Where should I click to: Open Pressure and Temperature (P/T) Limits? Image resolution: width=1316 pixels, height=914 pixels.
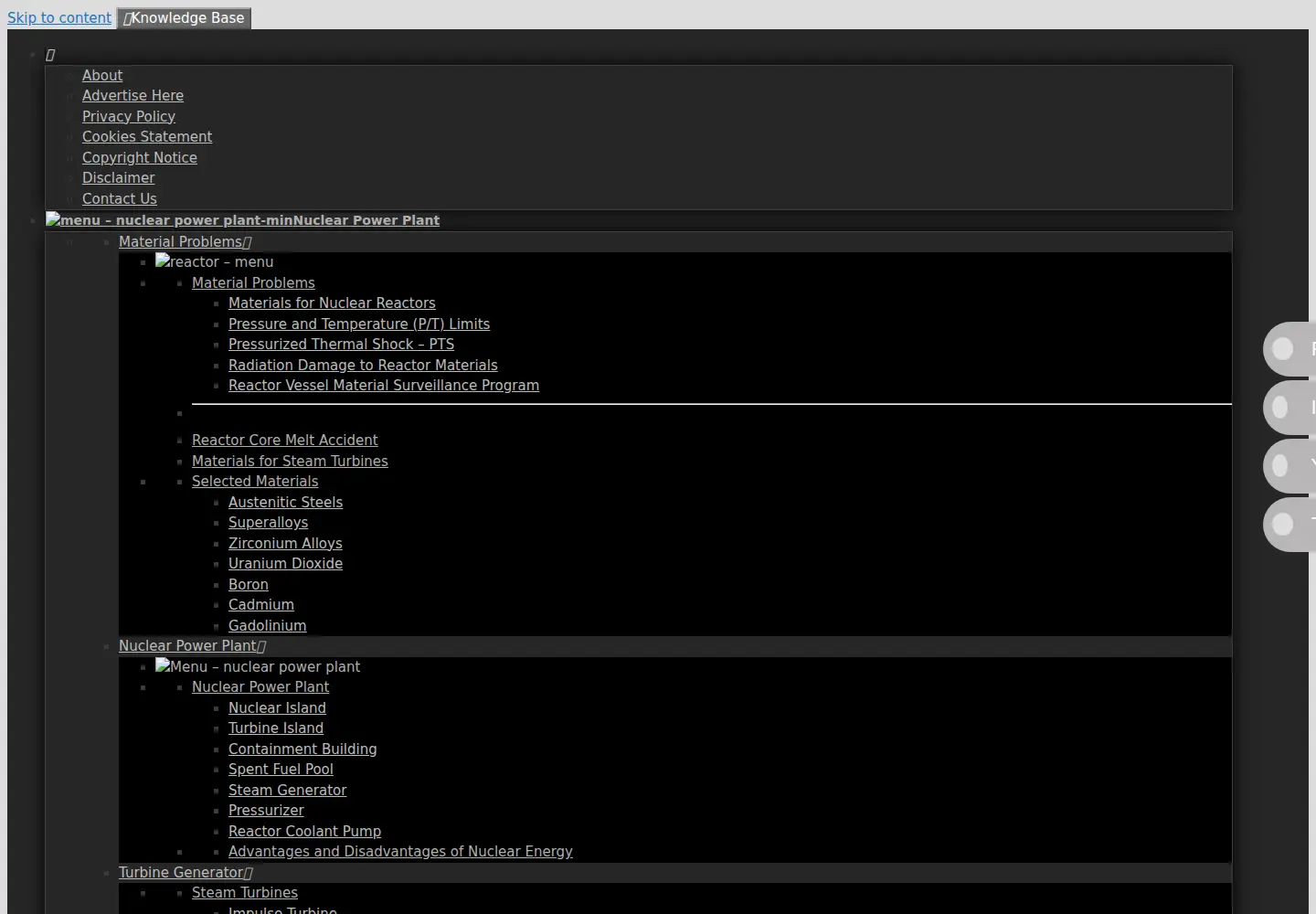coord(359,324)
